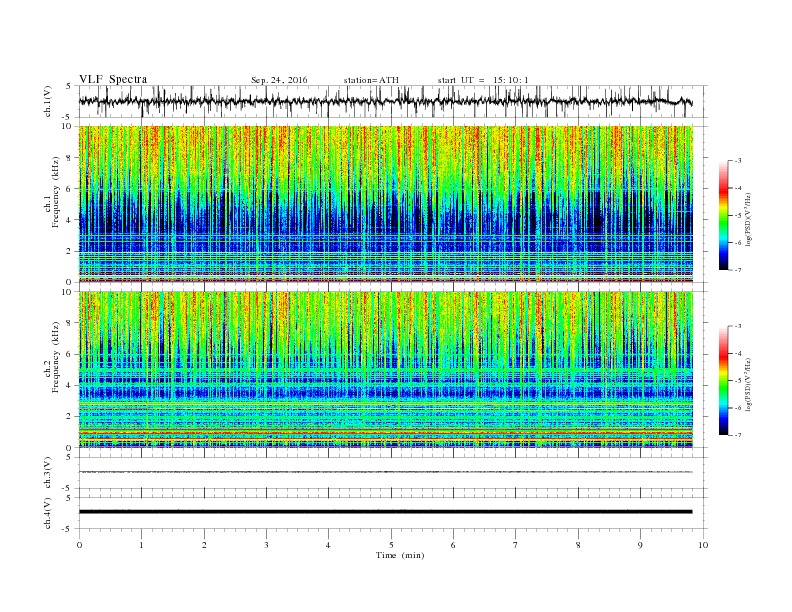Click the time axis tick label '0'
Viewport: 792px width, 612px height.
click(79, 545)
